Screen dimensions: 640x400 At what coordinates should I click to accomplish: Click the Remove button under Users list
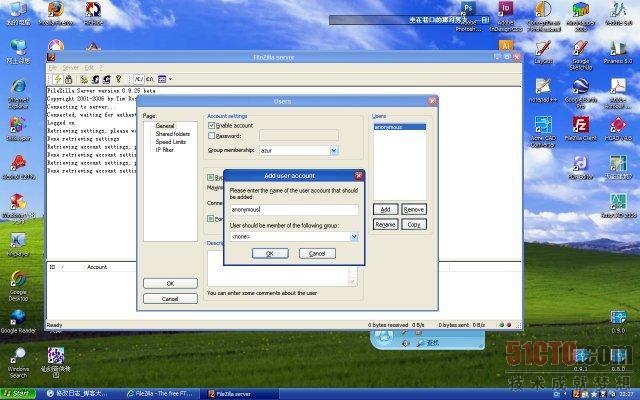(x=414, y=209)
